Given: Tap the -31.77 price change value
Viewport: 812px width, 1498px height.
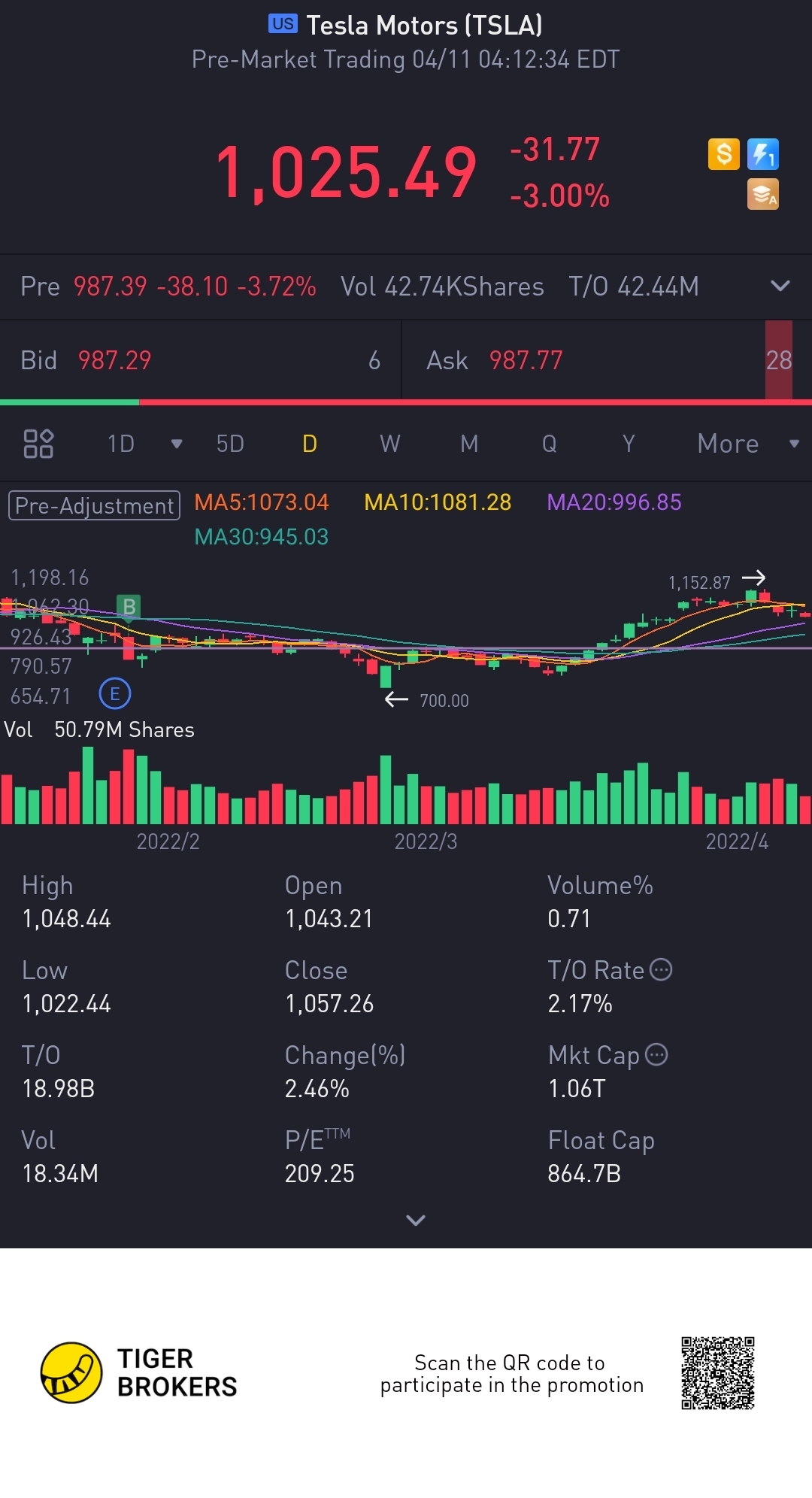Looking at the screenshot, I should point(555,150).
